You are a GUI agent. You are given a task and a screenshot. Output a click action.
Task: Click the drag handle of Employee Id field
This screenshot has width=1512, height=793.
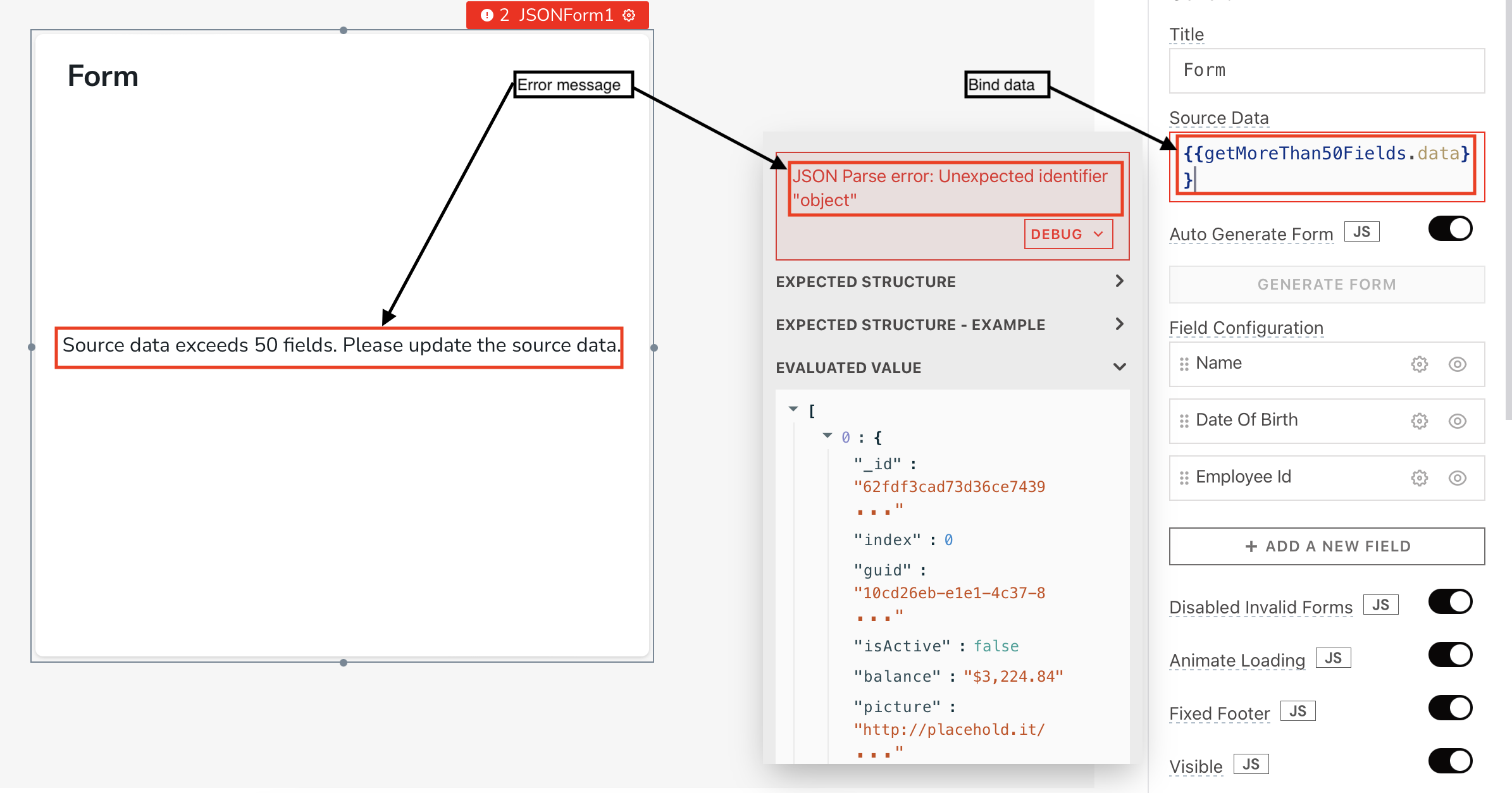(x=1184, y=478)
